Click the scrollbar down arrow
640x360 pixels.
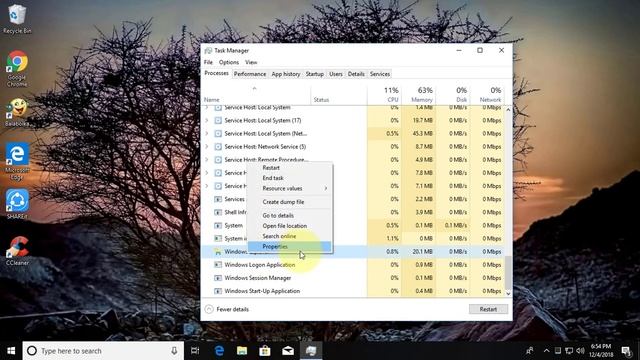508,293
